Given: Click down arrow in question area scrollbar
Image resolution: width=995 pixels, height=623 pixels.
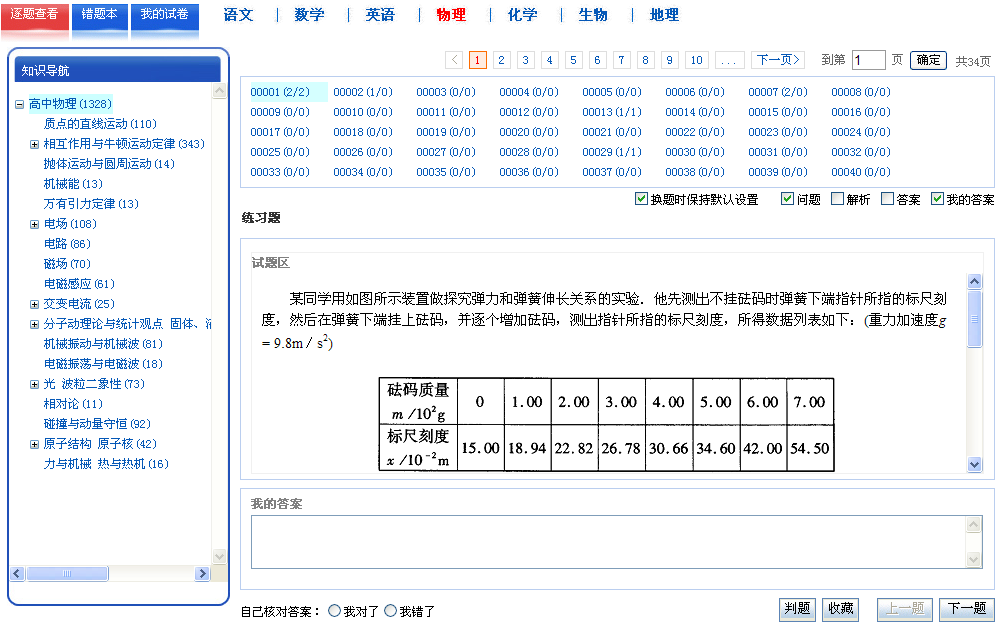Looking at the screenshot, I should pyautogui.click(x=975, y=464).
